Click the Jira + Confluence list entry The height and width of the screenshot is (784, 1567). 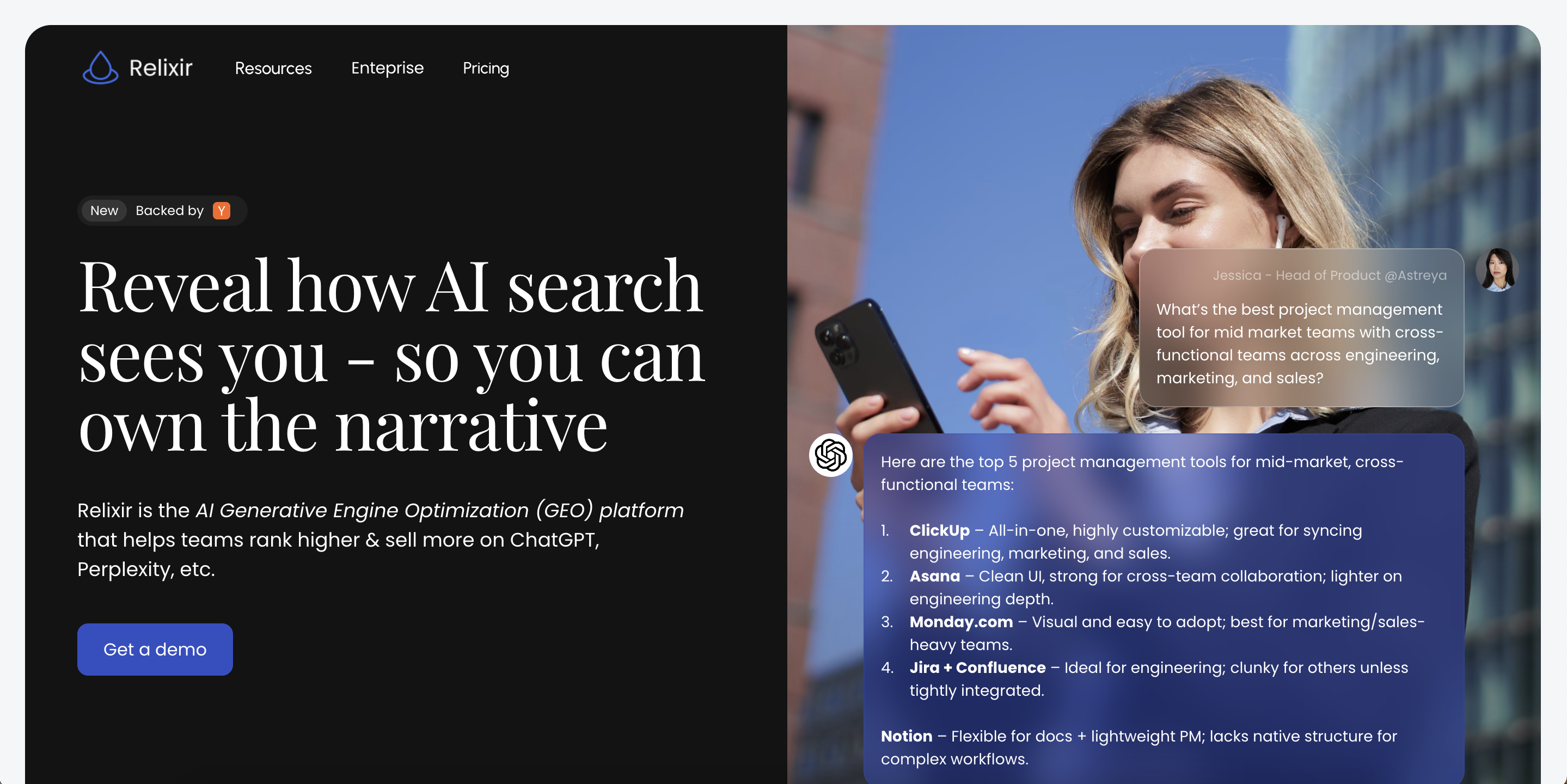(1145, 678)
